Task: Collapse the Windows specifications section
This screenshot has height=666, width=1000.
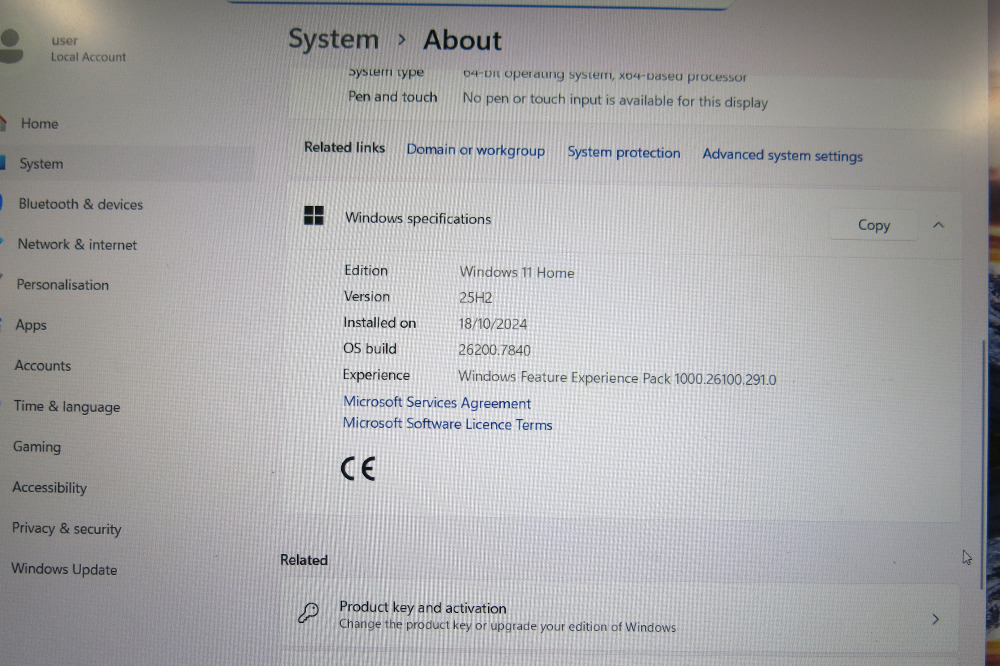Action: point(938,225)
